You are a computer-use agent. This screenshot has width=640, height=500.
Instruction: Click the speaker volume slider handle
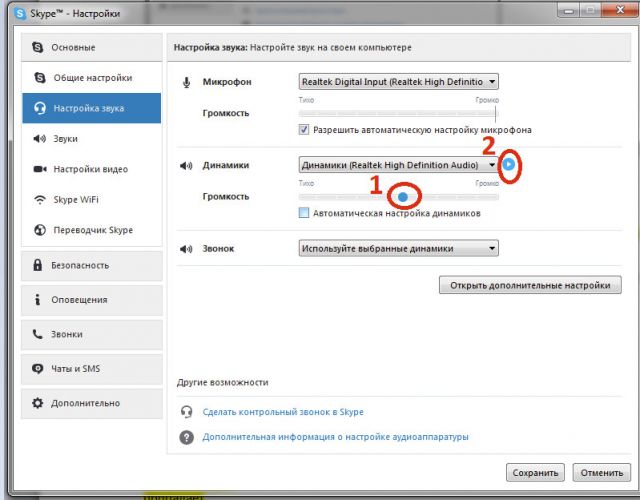(403, 197)
